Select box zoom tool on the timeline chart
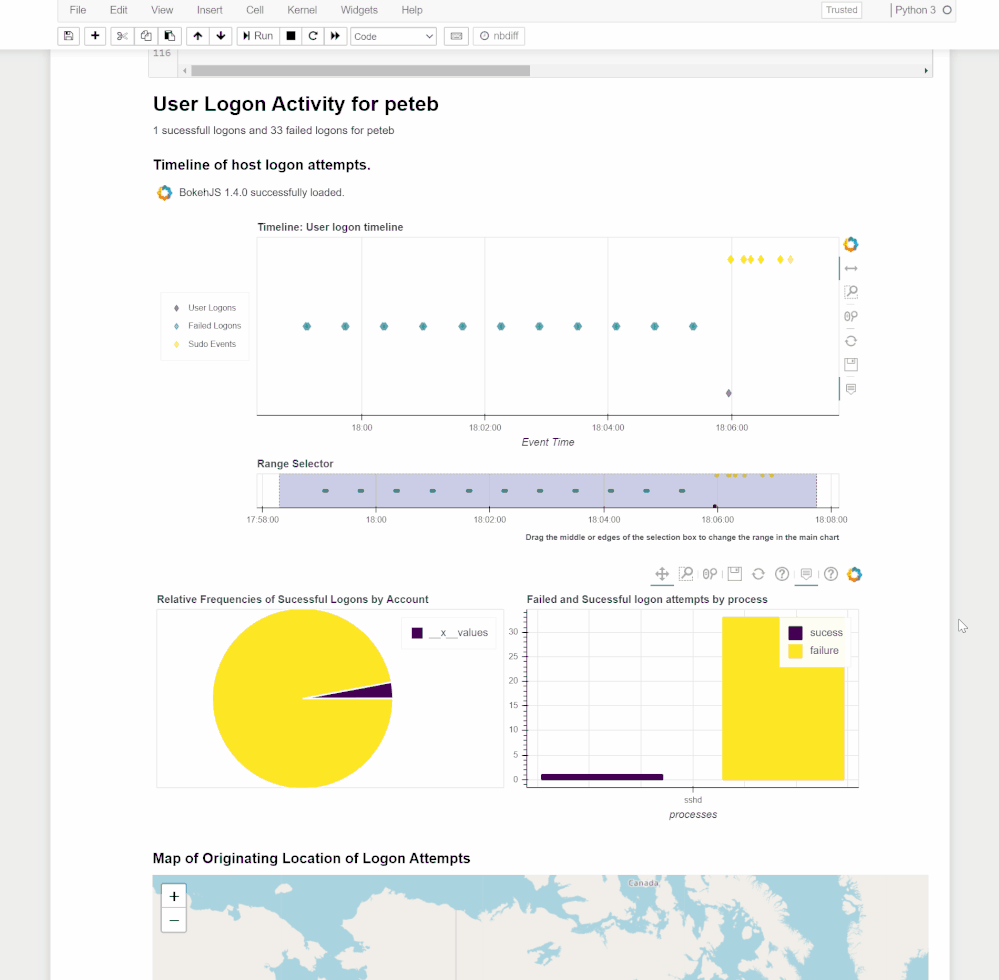The image size is (999, 980). point(851,292)
